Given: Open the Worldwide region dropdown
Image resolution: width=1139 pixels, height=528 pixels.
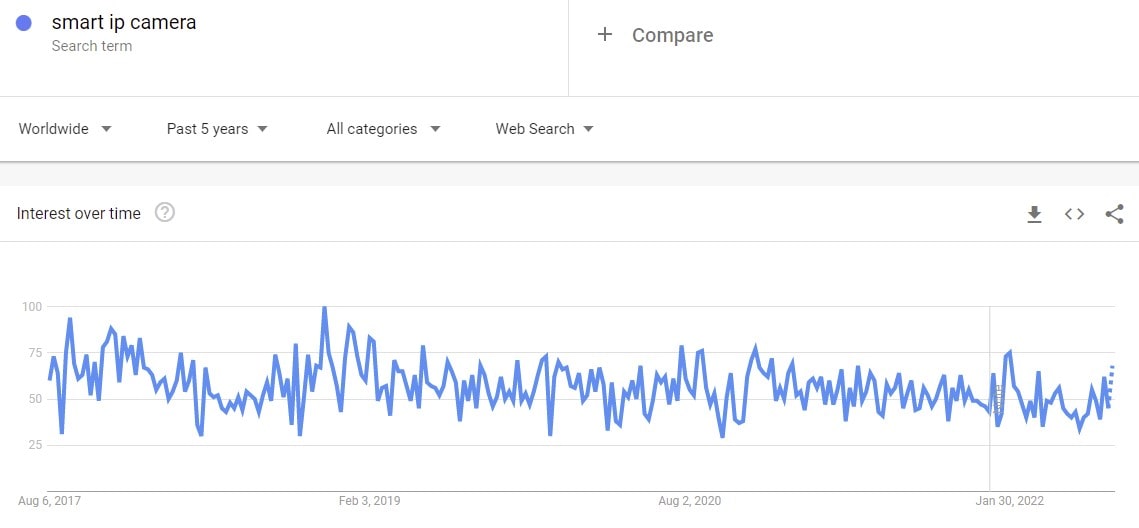Looking at the screenshot, I should (65, 129).
